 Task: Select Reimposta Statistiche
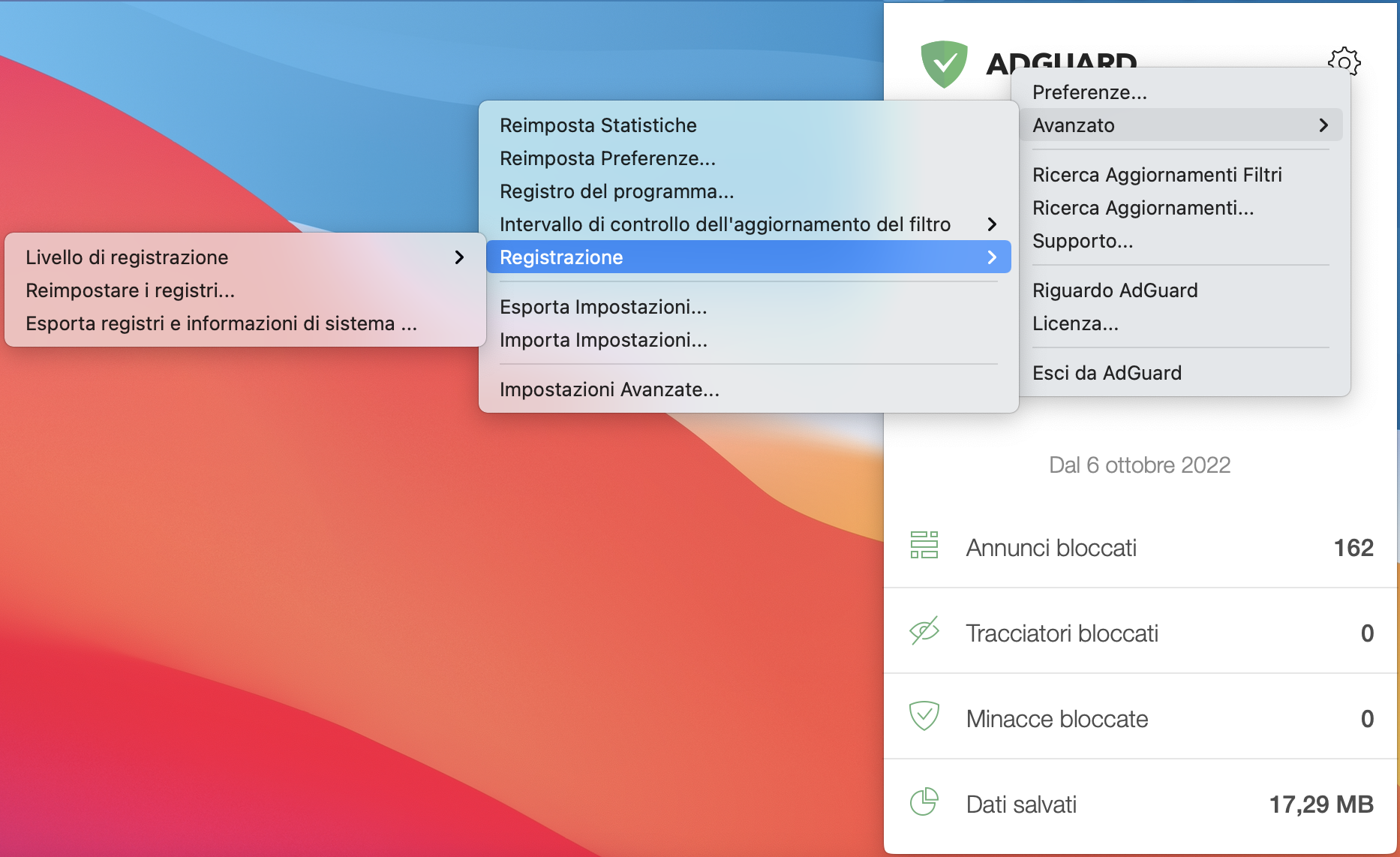click(x=749, y=125)
